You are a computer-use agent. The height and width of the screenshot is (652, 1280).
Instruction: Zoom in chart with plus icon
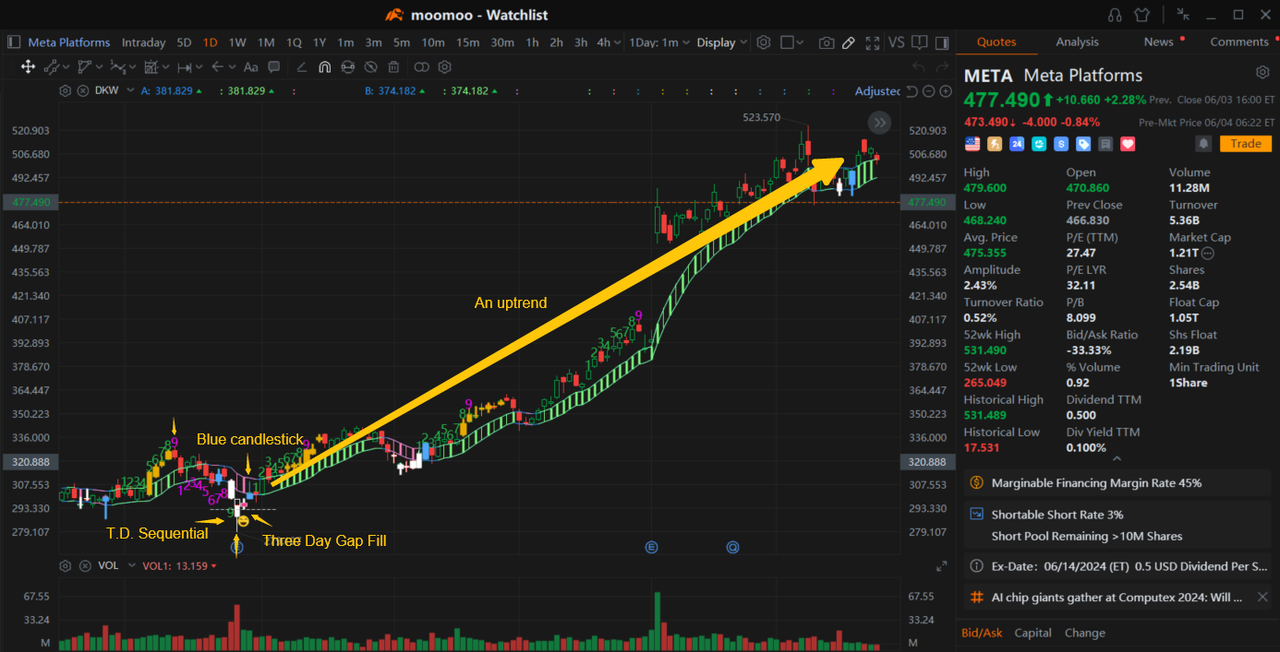point(946,91)
